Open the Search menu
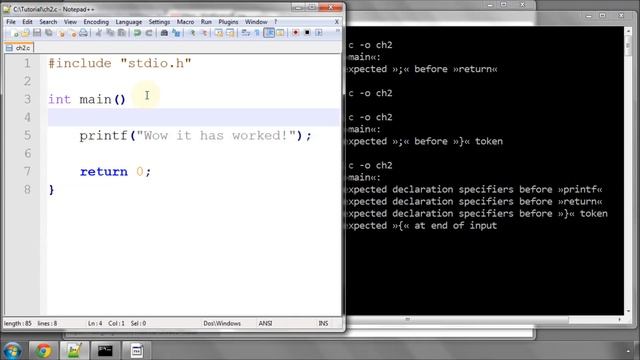The width and height of the screenshot is (640, 360). 48,22
